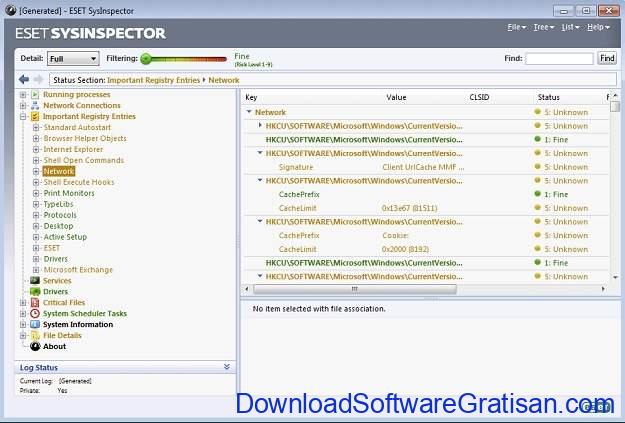Viewport: 625px width, 423px height.
Task: Sort by the Key column header
Action: (x=251, y=97)
